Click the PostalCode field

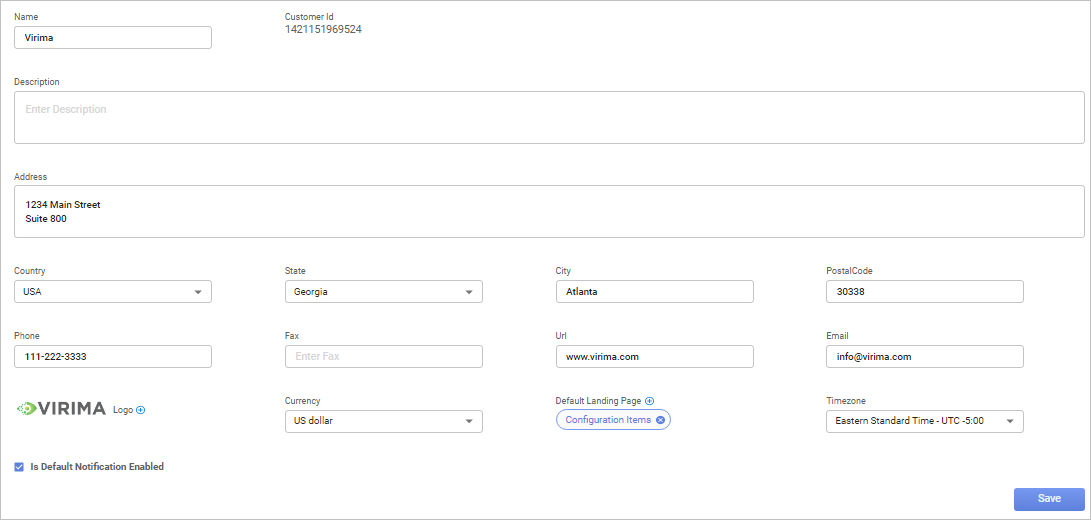pyautogui.click(x=924, y=292)
